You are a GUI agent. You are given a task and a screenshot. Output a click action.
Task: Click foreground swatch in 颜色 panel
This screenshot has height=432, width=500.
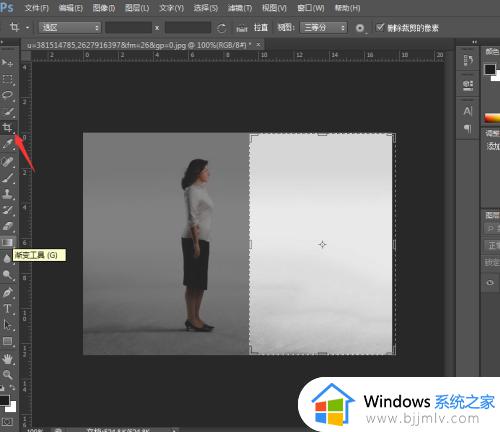490,69
